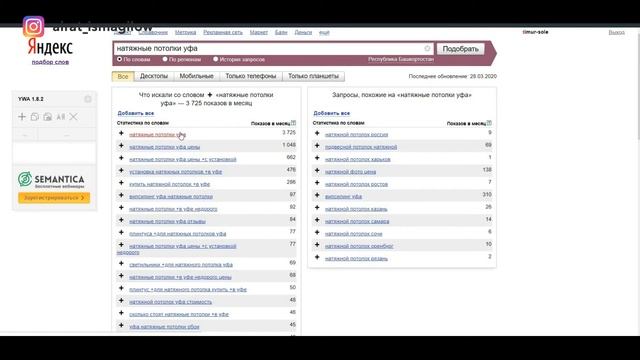
Task: Switch to the 'Все' tab
Action: tap(123, 76)
